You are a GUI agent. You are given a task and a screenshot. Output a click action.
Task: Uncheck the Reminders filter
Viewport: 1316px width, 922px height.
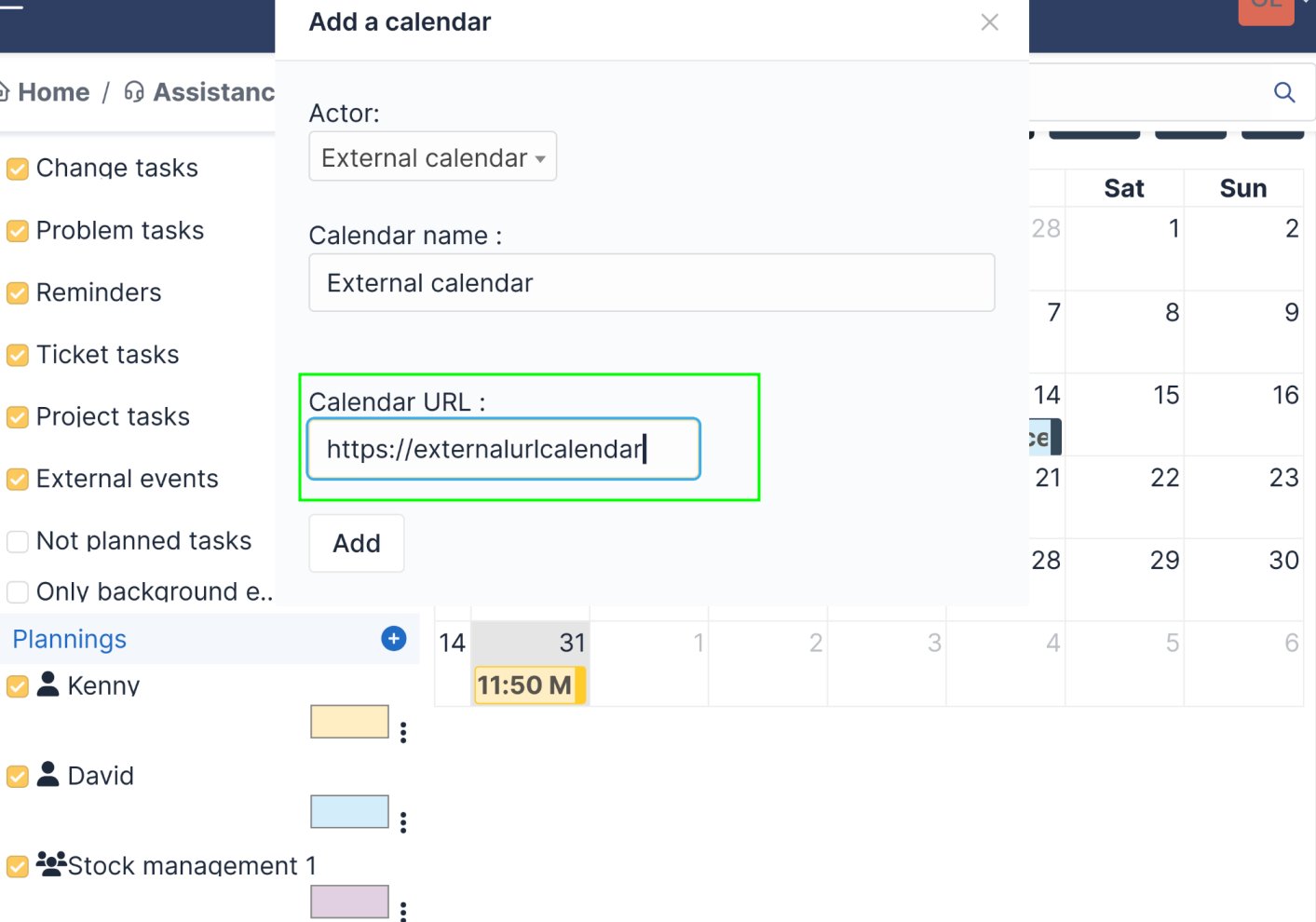(x=18, y=292)
